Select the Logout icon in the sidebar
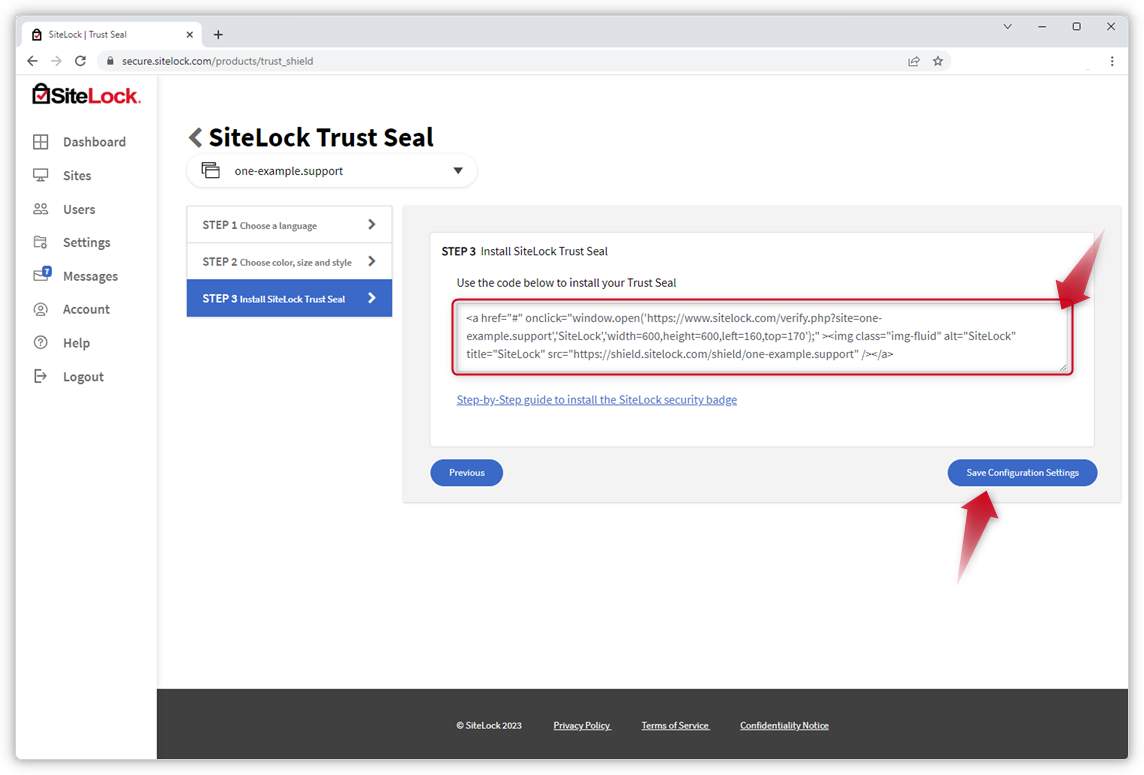Screen dimensions: 1144x775 coord(41,375)
